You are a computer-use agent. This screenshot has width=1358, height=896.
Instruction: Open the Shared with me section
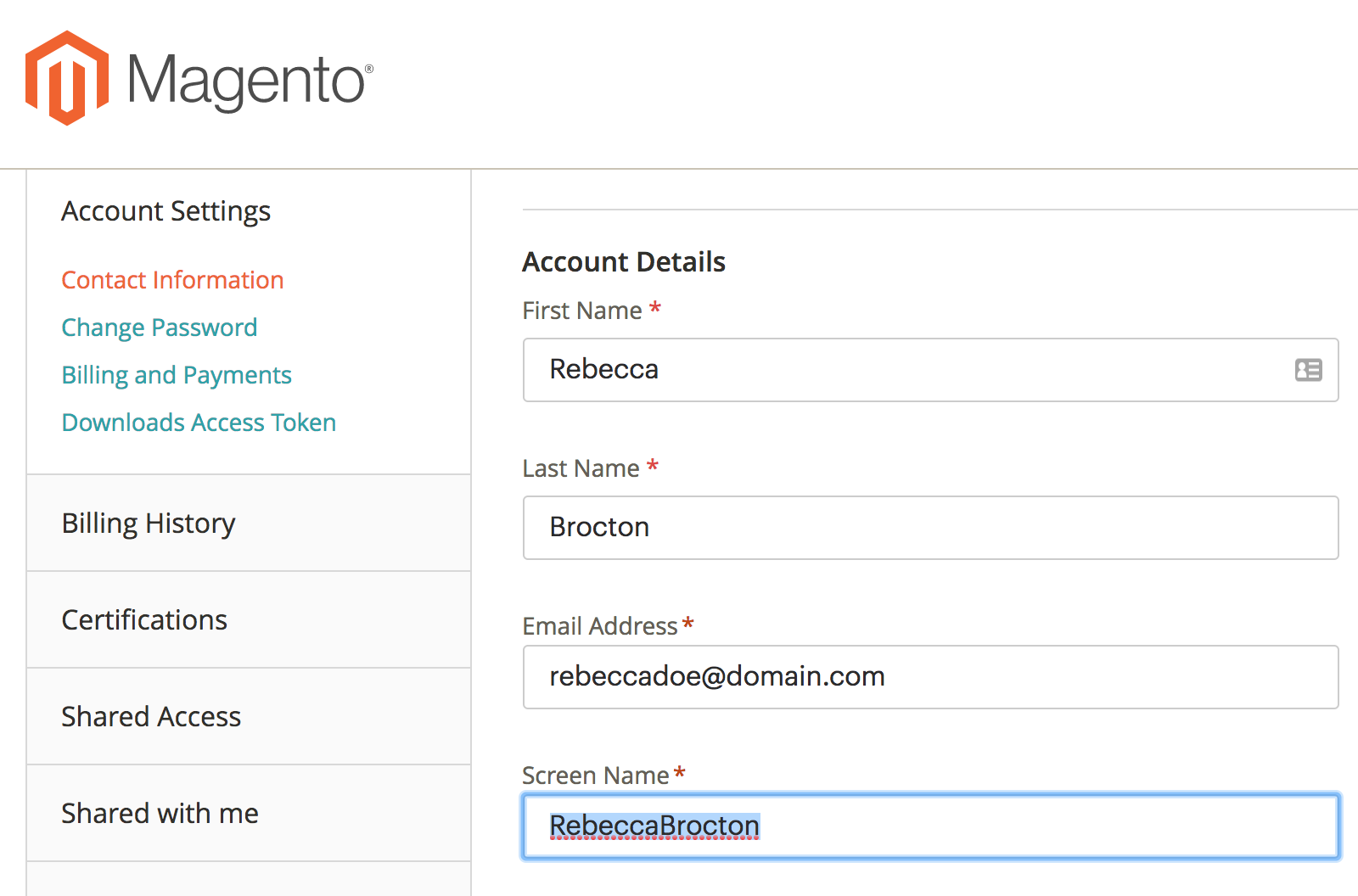(x=160, y=814)
